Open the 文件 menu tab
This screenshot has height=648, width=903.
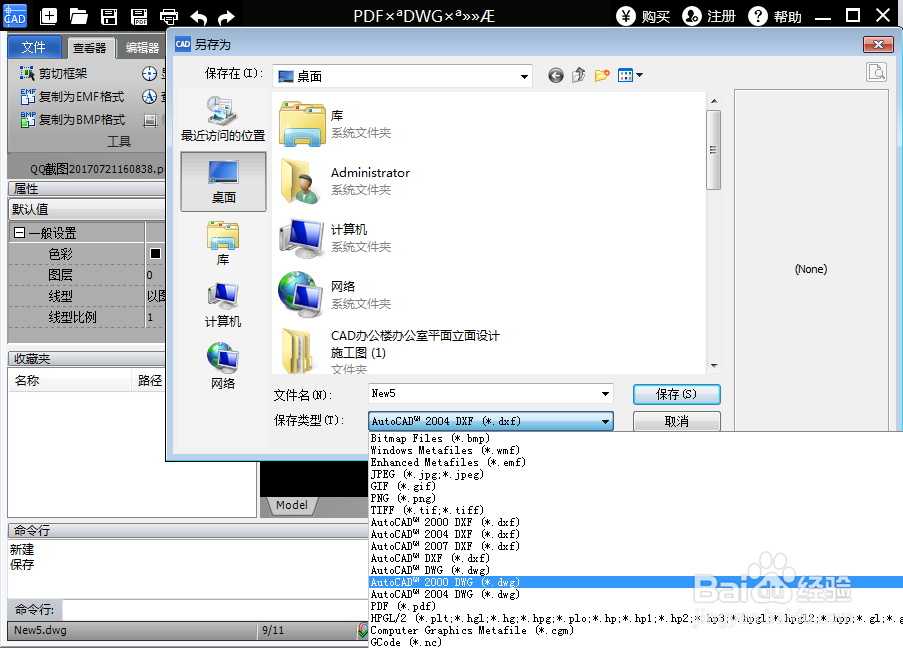click(x=34, y=47)
